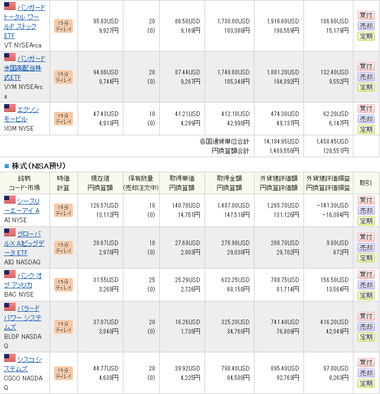Click the periodic (定期) button for AI NYSE
Image resolution: width=380 pixels, height=394 pixels.
point(366,221)
